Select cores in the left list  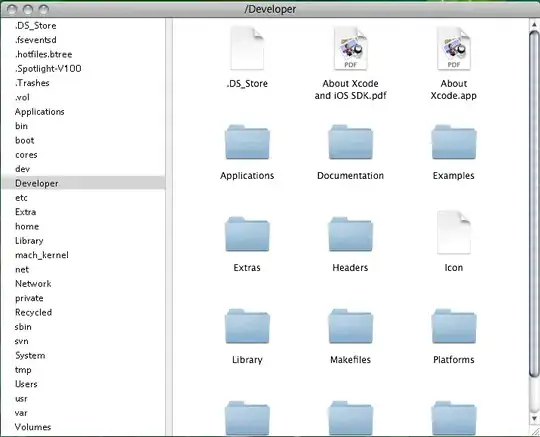[26, 155]
